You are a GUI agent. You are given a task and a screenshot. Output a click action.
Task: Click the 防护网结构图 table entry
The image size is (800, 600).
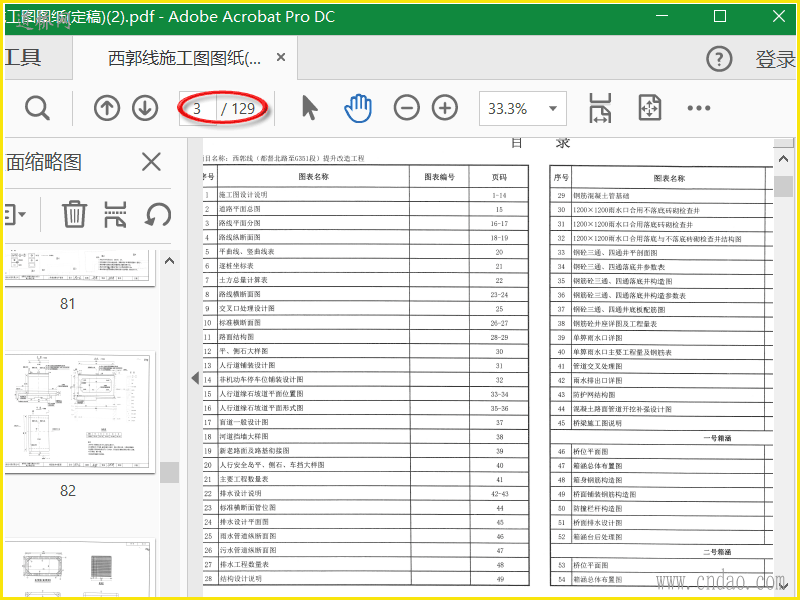click(593, 395)
